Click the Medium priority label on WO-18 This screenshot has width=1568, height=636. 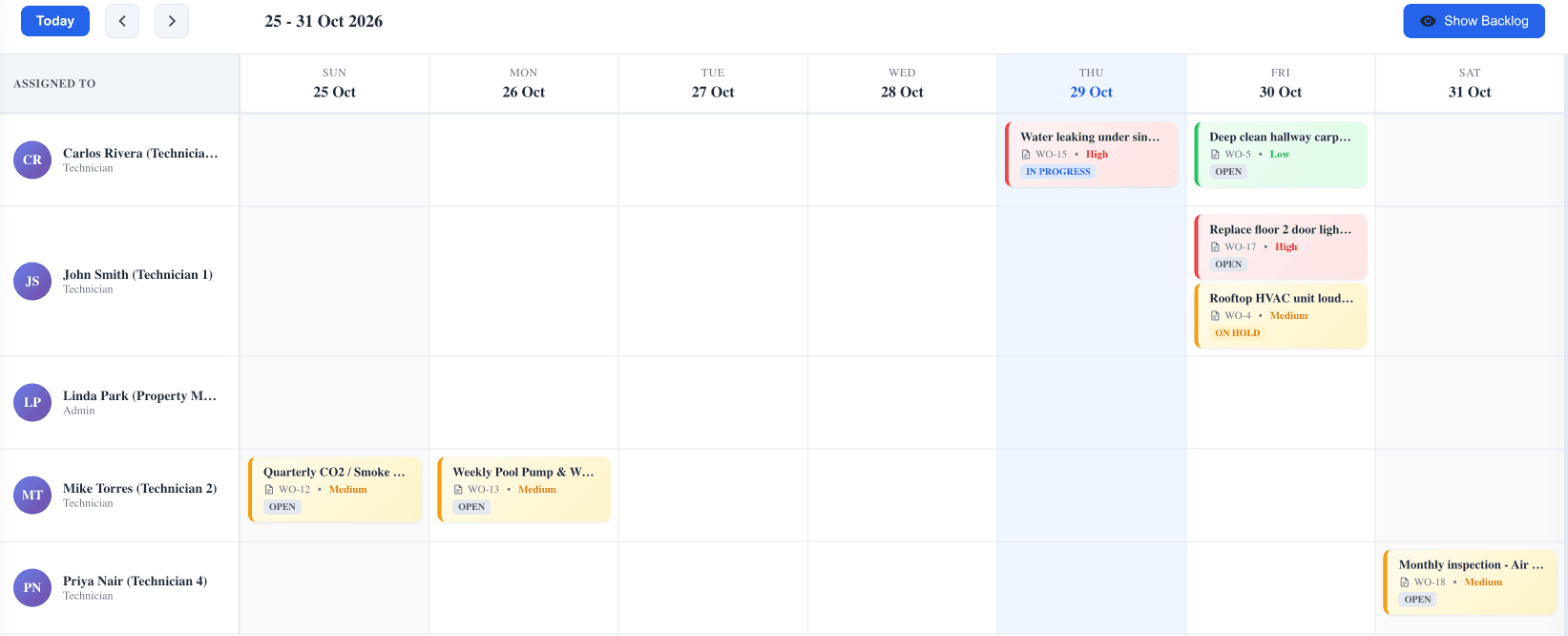[1483, 582]
